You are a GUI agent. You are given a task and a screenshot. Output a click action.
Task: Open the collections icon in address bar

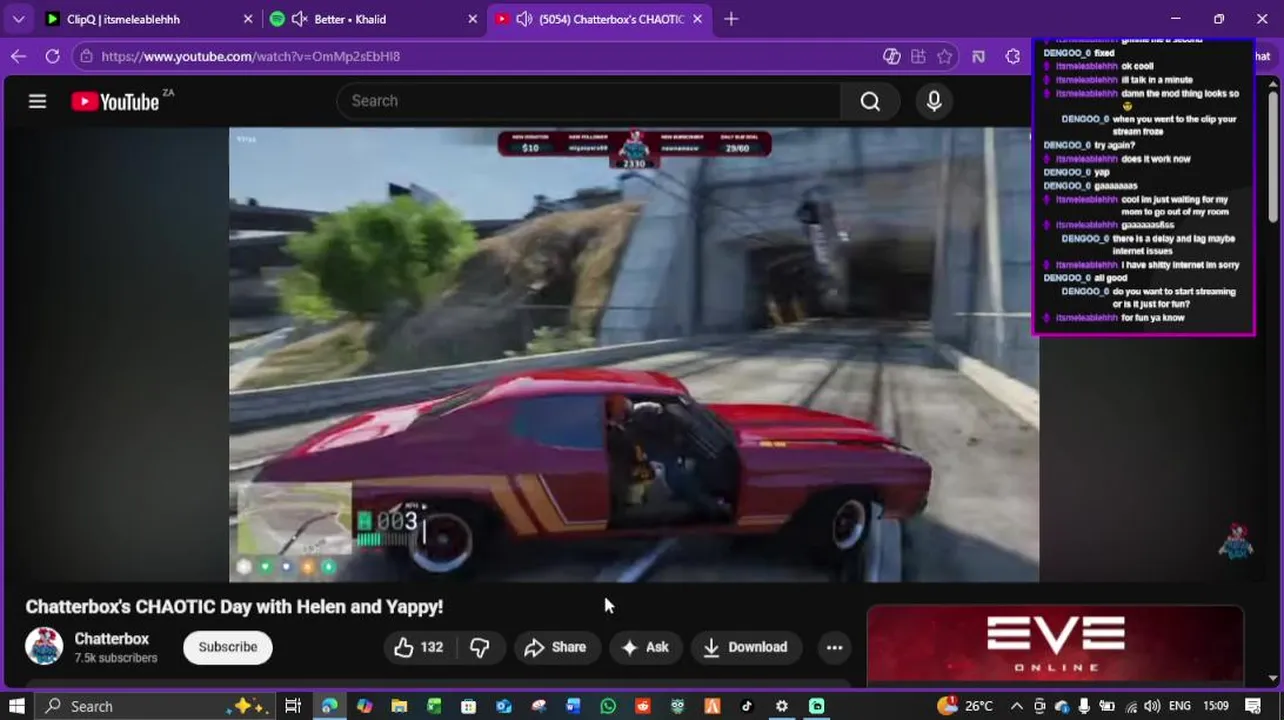pos(918,57)
